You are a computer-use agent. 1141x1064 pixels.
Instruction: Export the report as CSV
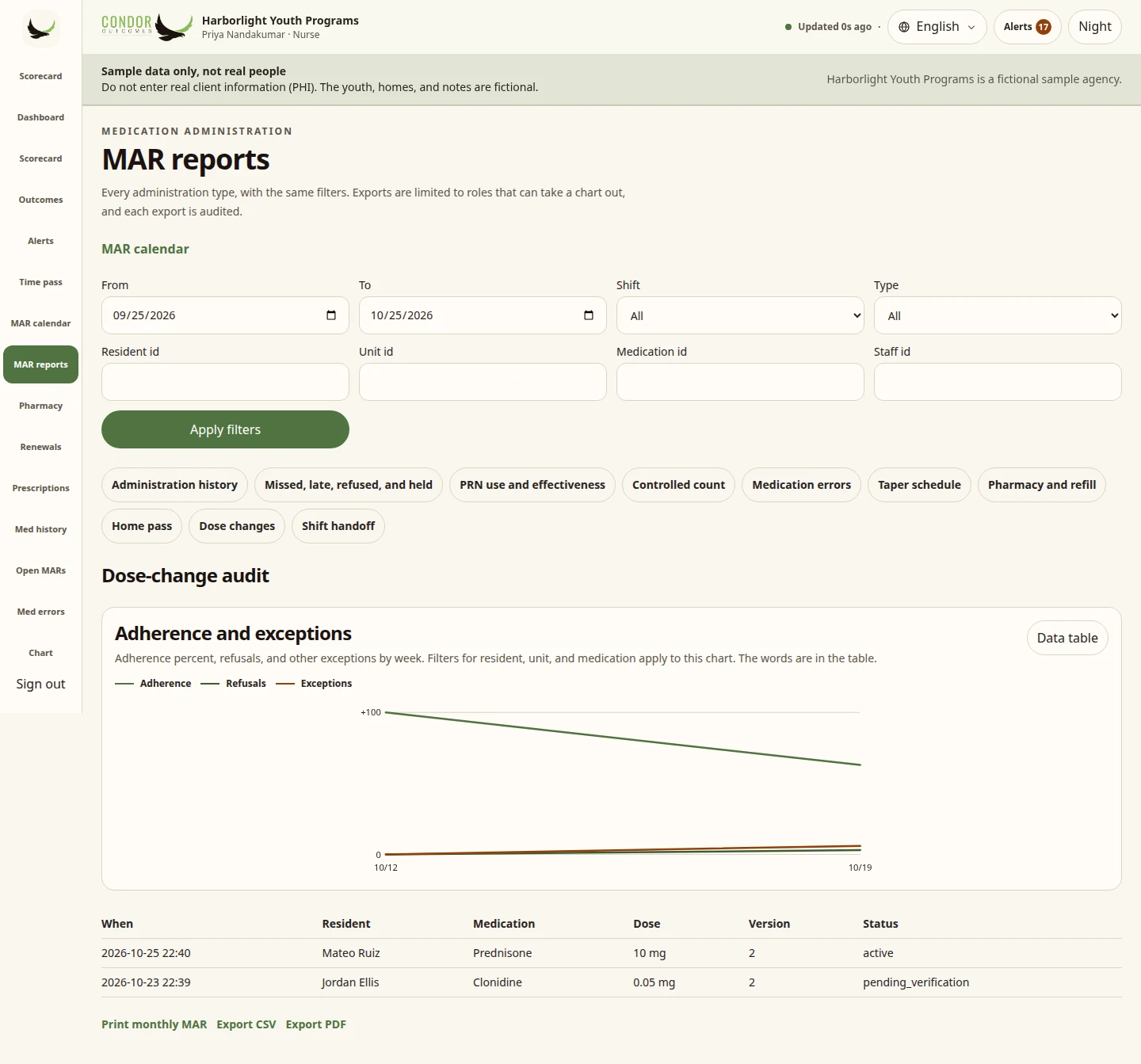point(246,1024)
